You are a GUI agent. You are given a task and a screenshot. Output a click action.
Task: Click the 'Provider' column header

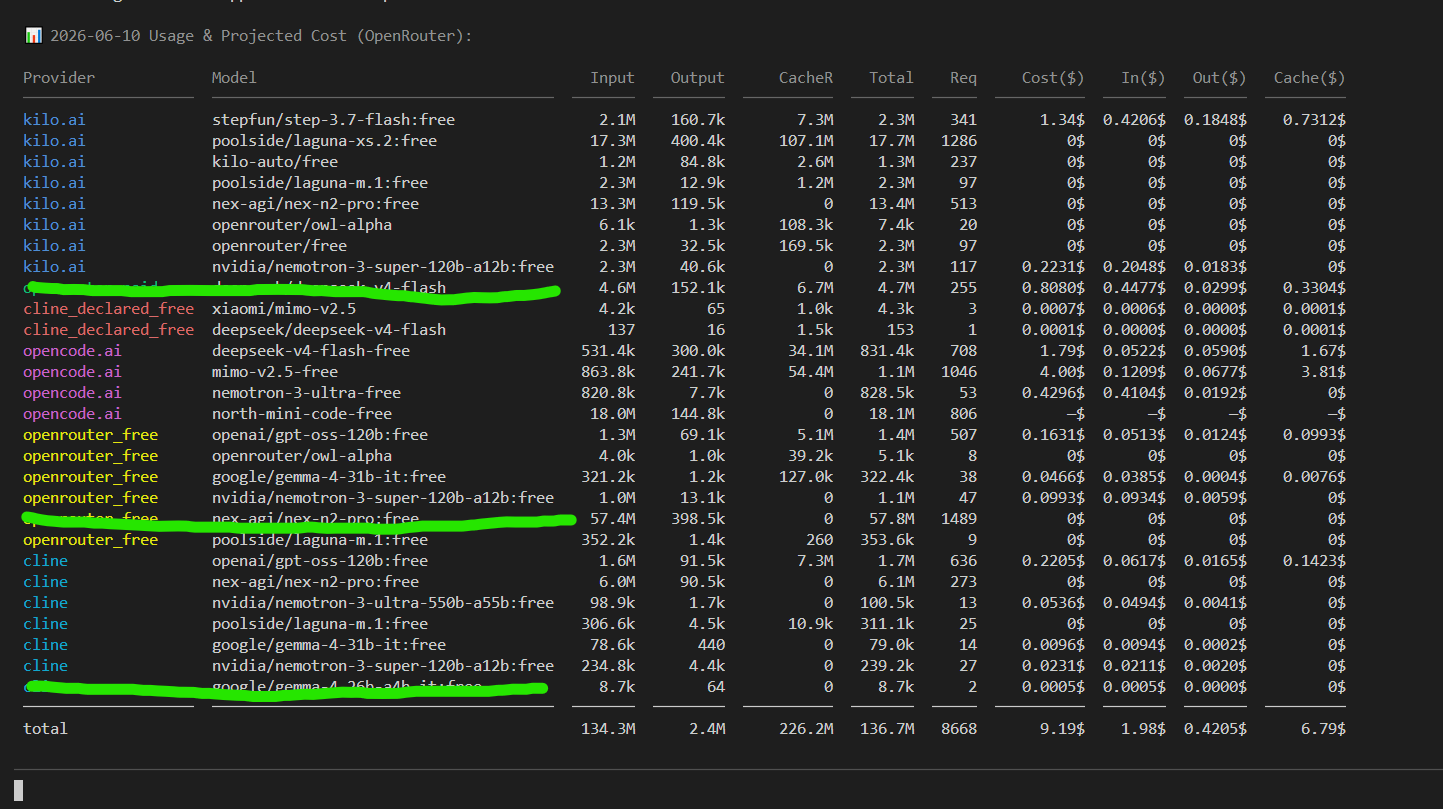[59, 78]
